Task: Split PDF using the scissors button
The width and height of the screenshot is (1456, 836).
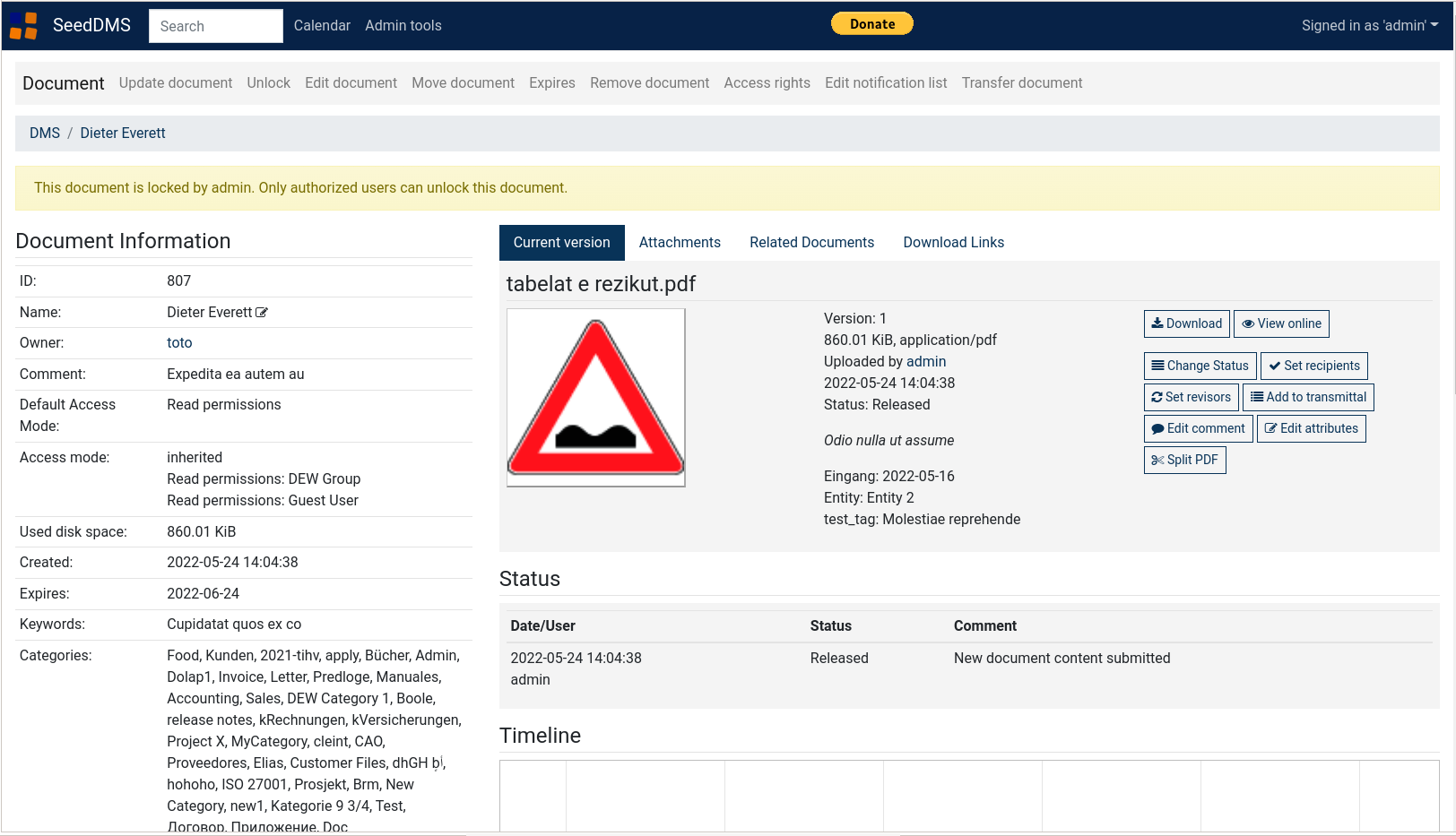Action: pyautogui.click(x=1184, y=460)
